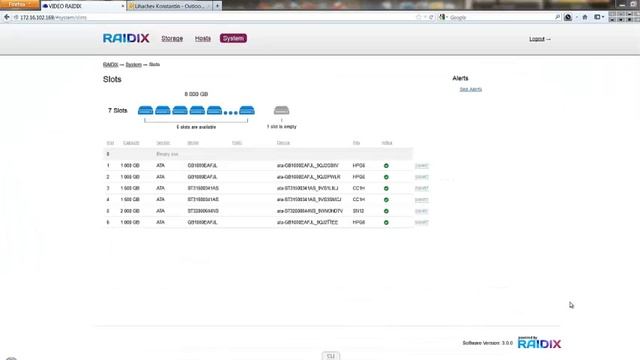Click the first blue drive slot icon

(145, 110)
